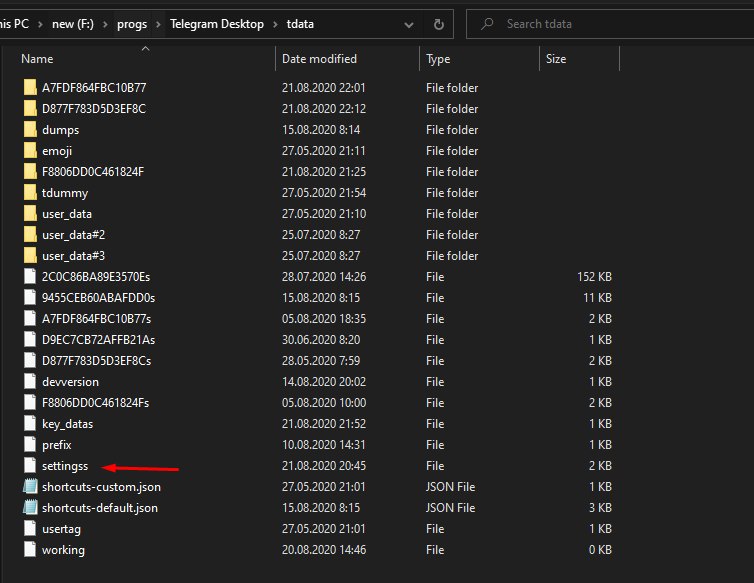Click the date 28.07.2020 14:26

324,277
